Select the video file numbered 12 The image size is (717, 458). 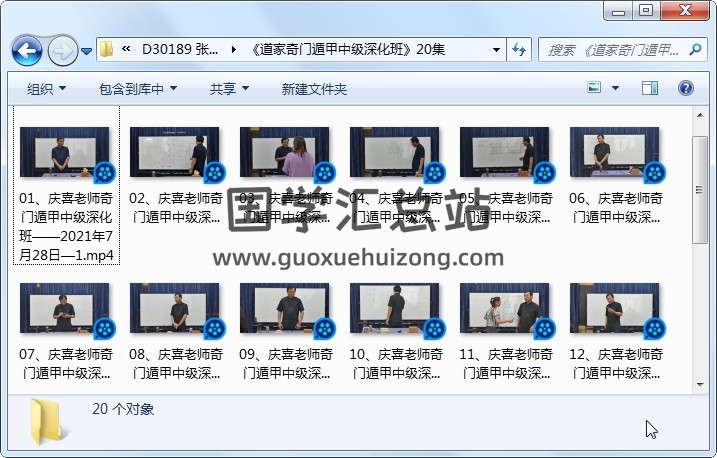tap(616, 330)
